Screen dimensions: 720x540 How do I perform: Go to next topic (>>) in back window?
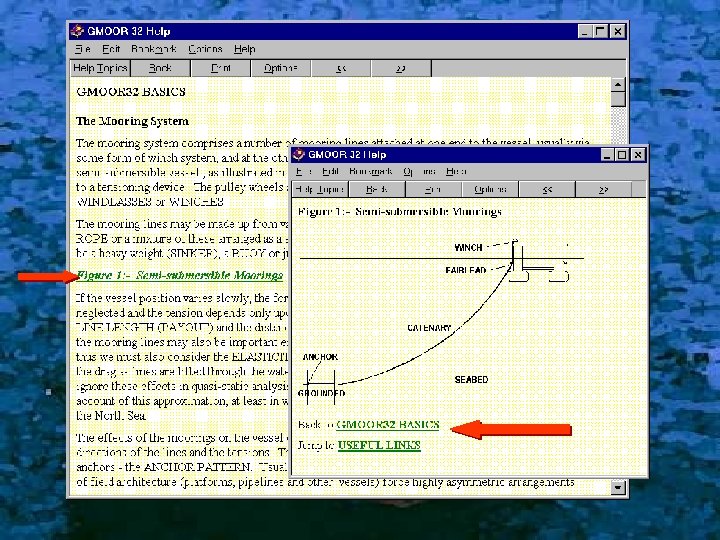[x=401, y=68]
